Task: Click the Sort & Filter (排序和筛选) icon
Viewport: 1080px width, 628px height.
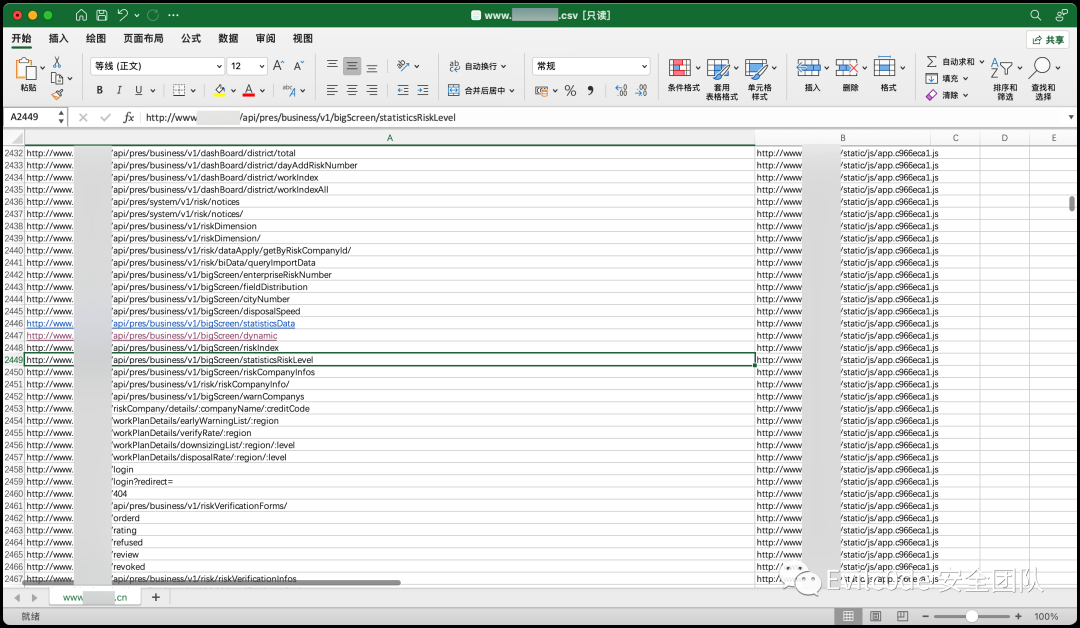Action: (x=1001, y=67)
